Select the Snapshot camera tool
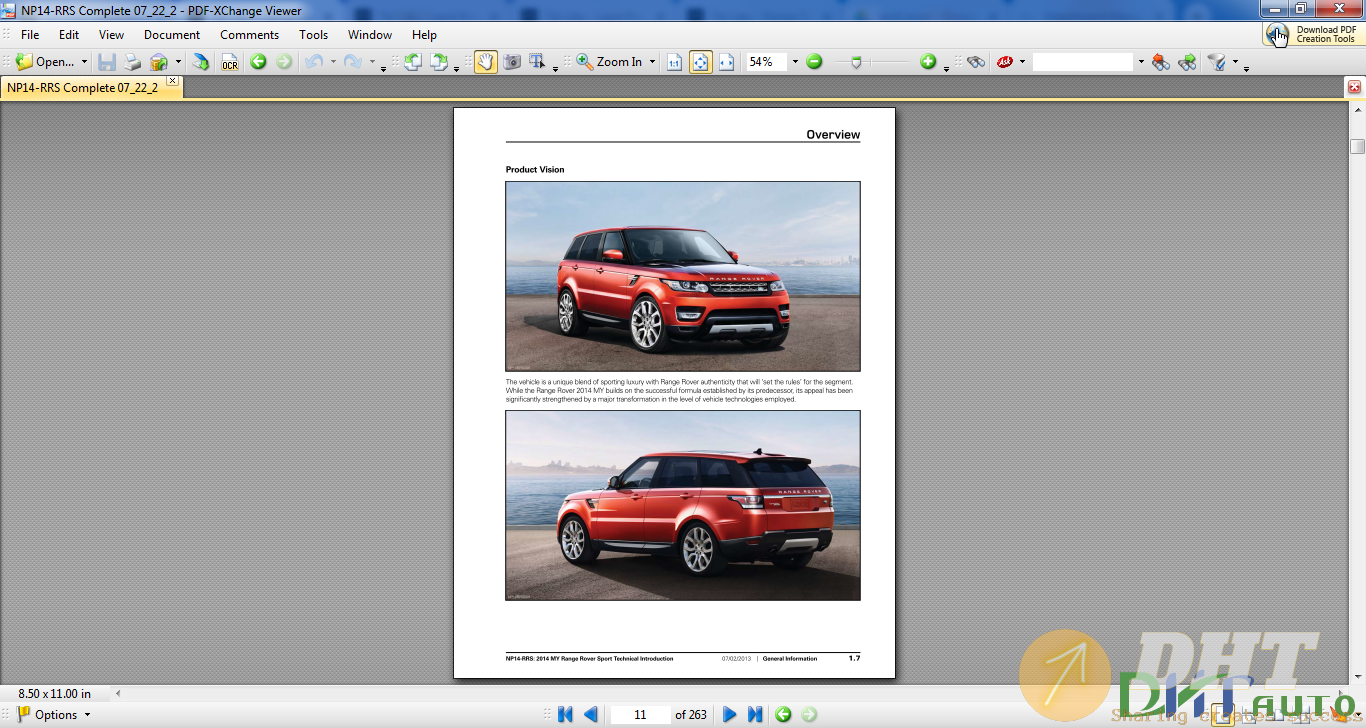The height and width of the screenshot is (728, 1366). (x=512, y=62)
